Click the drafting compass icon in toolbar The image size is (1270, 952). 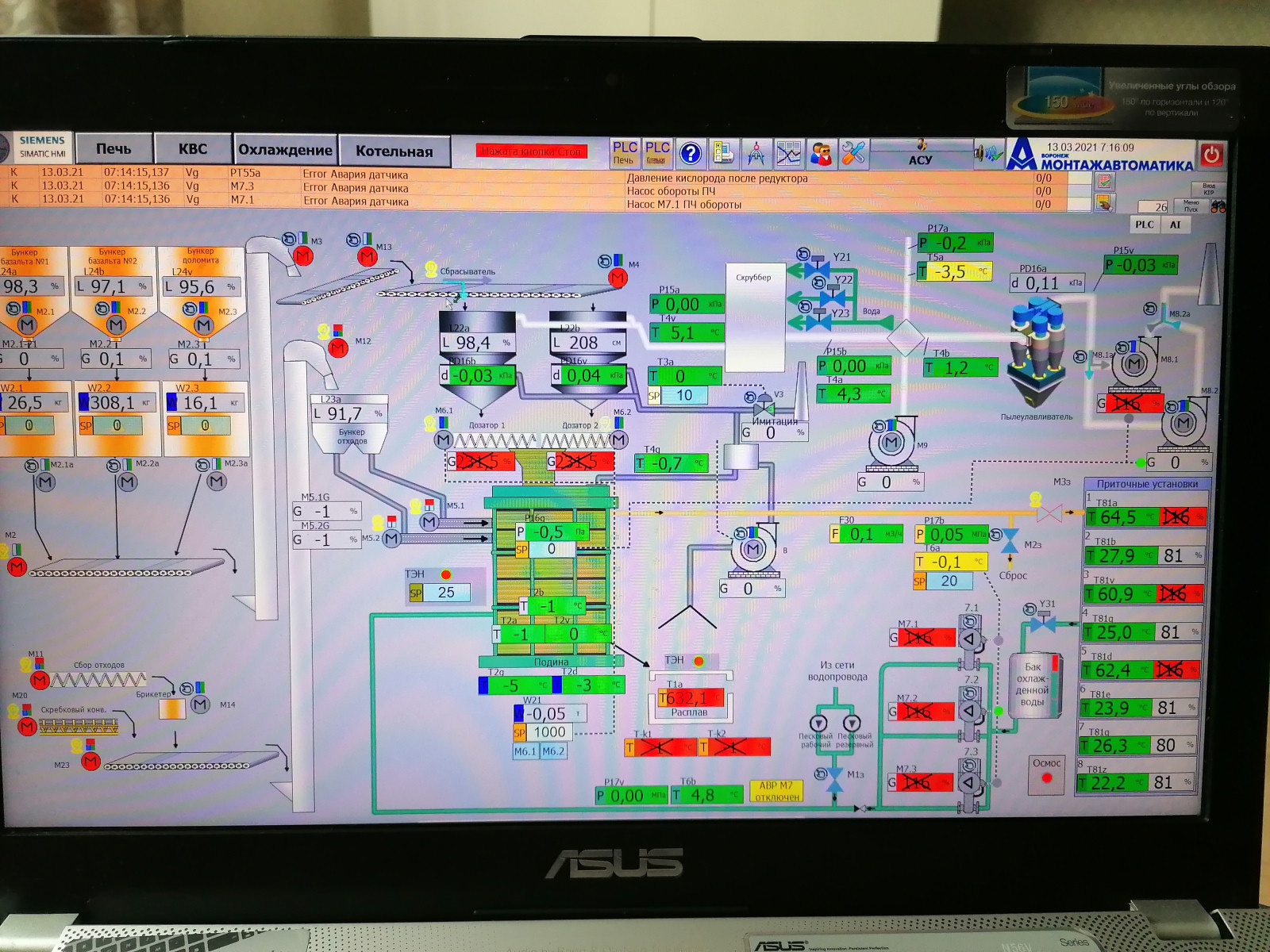pyautogui.click(x=756, y=153)
